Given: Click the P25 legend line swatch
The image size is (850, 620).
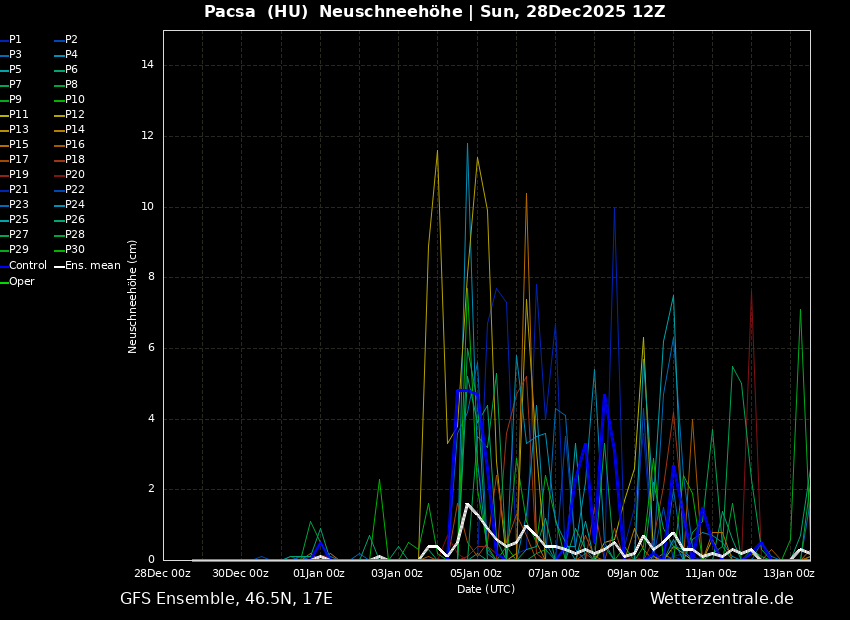Looking at the screenshot, I should pos(4,220).
